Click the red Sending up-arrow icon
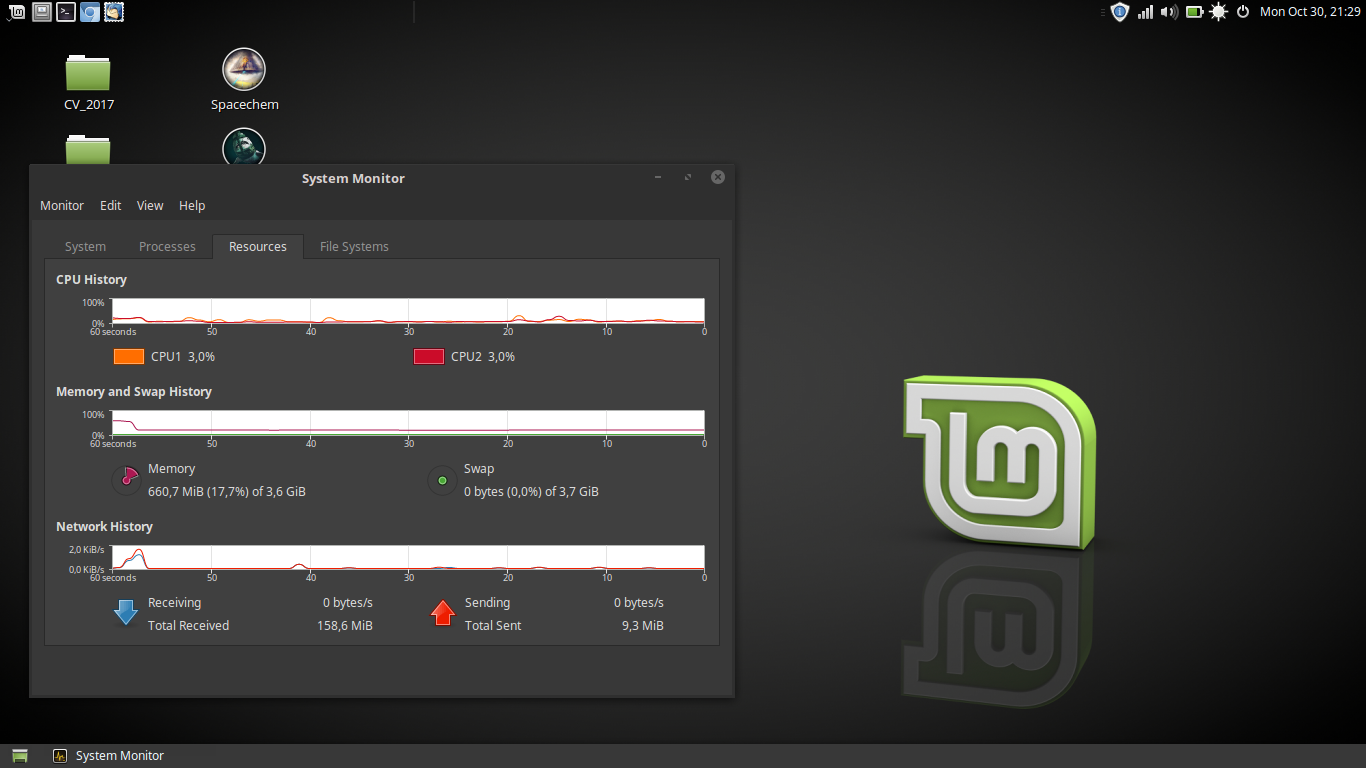 pos(442,613)
